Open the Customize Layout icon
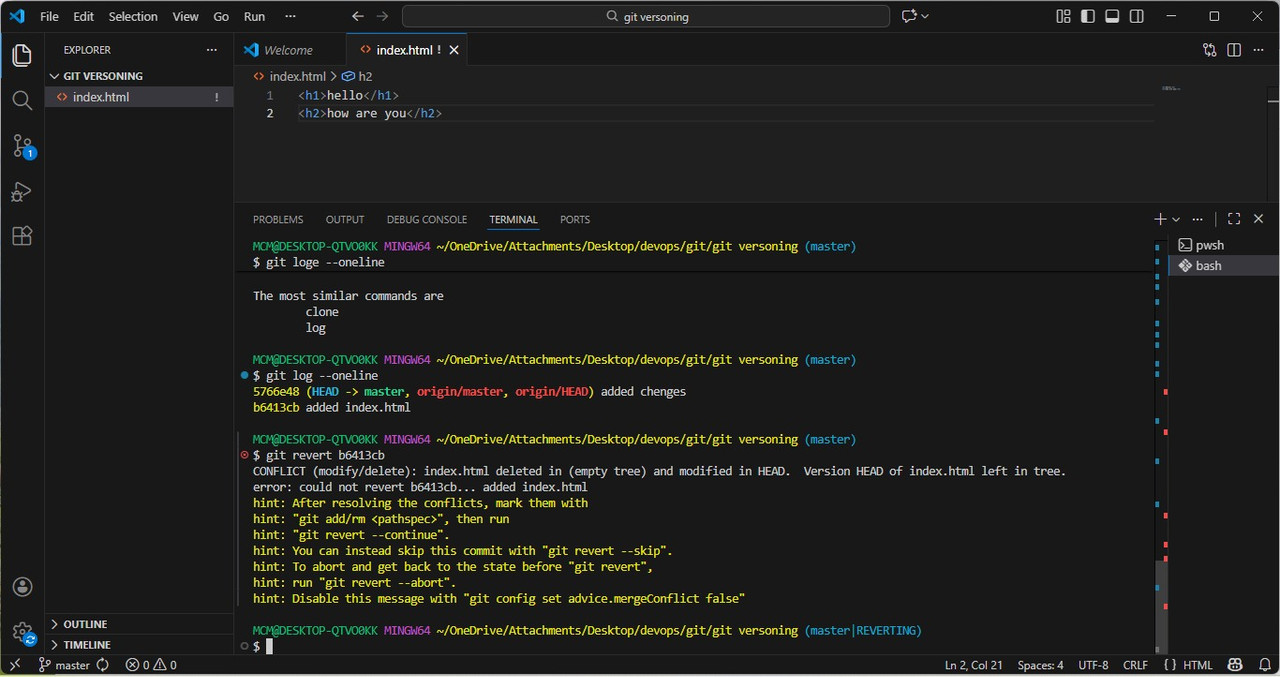This screenshot has width=1280, height=677. click(x=1063, y=16)
